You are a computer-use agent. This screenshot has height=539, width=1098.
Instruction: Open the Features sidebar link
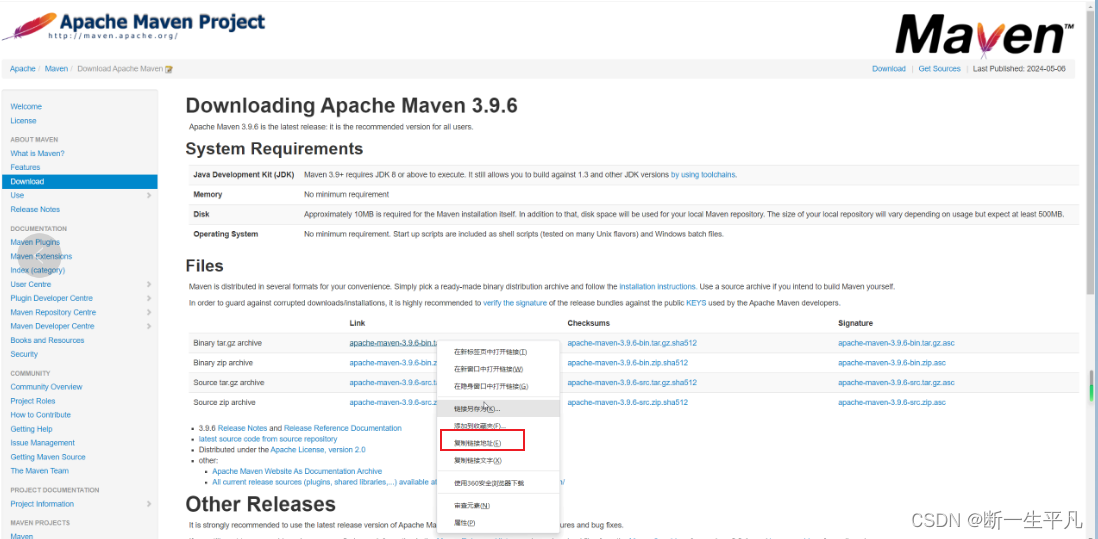(25, 167)
